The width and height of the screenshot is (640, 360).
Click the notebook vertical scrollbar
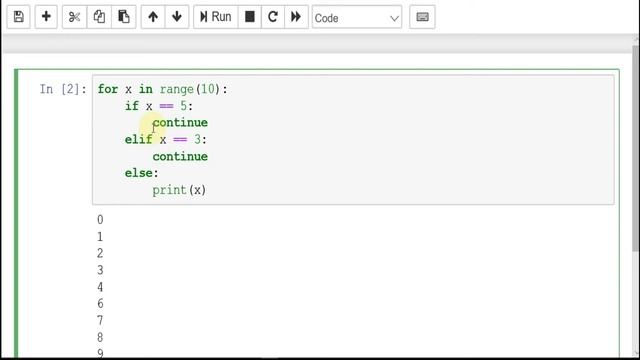click(x=636, y=148)
